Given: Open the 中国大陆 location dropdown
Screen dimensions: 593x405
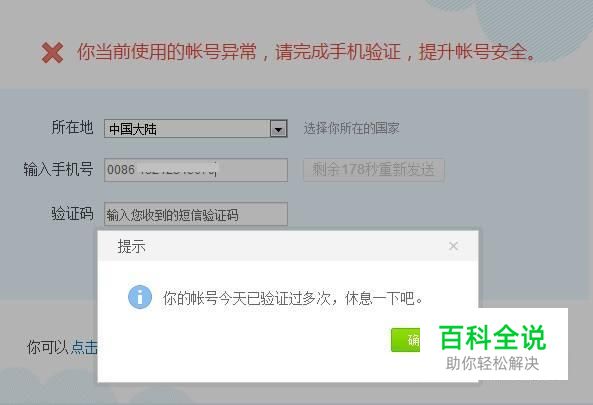Looking at the screenshot, I should point(196,129).
